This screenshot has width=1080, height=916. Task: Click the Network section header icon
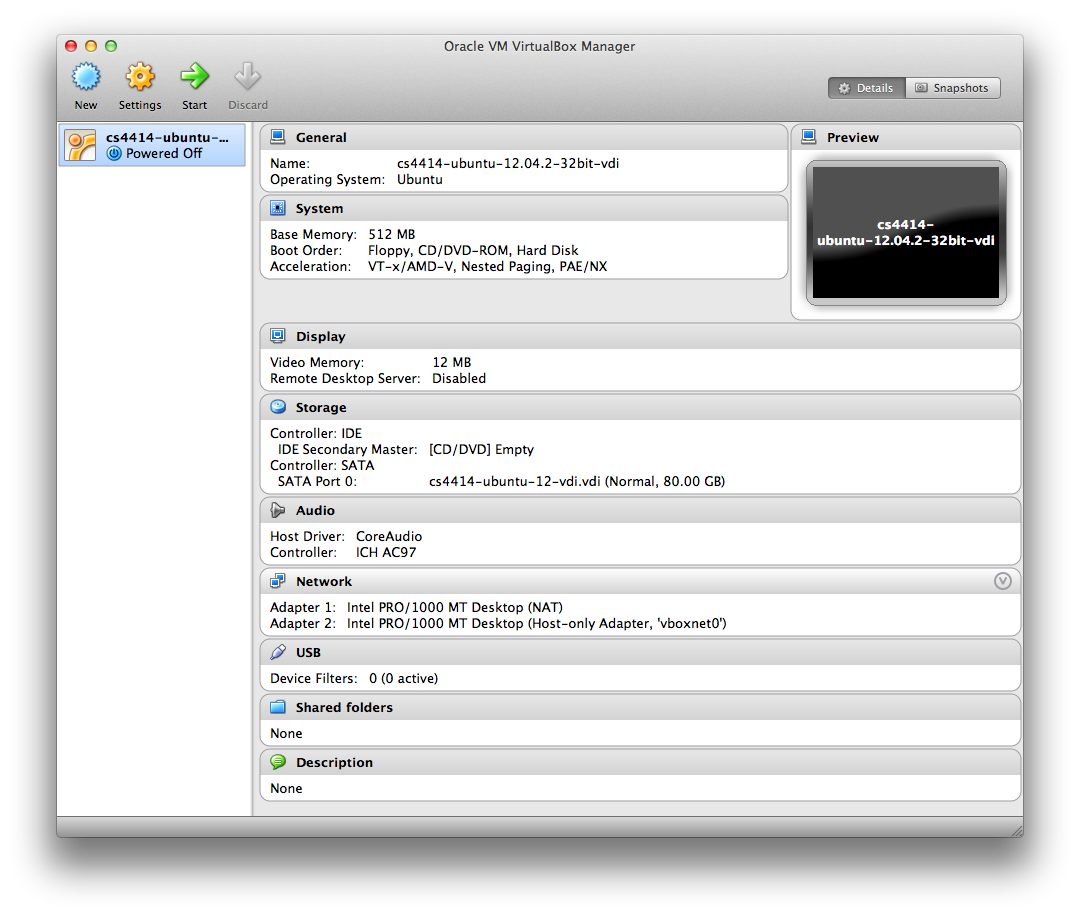[x=277, y=581]
